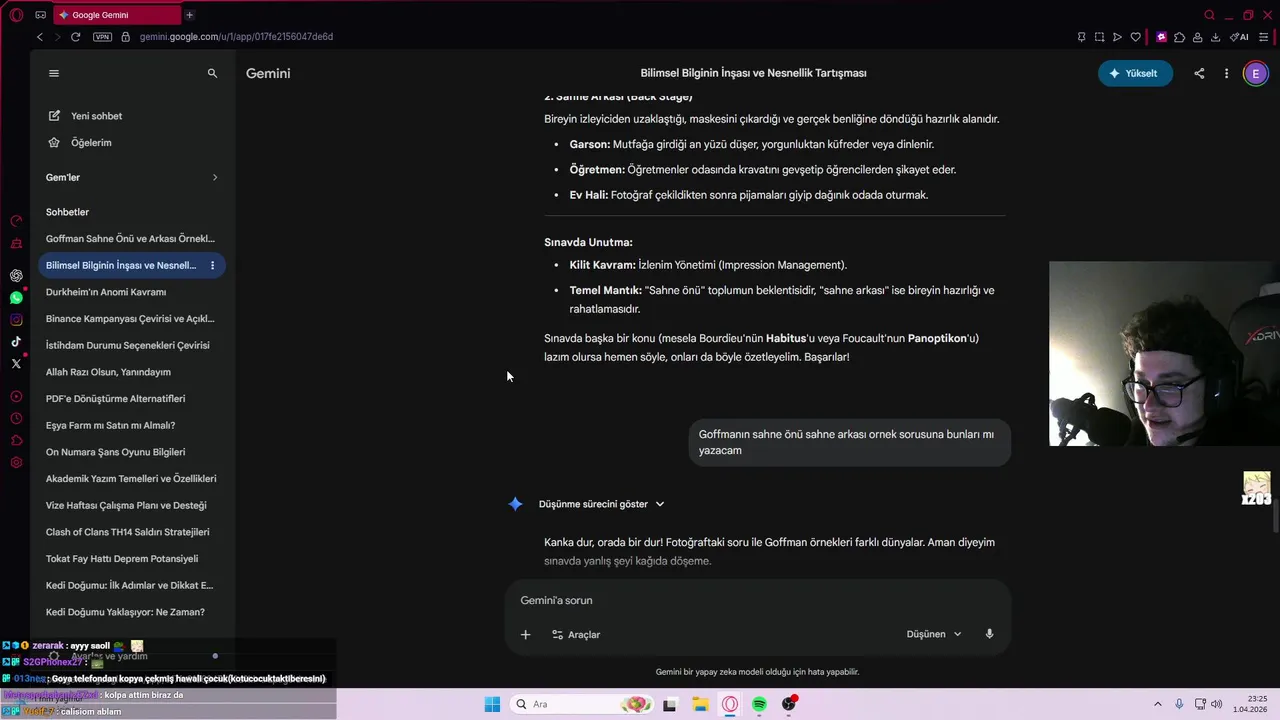Open the Araçlar tools menu
Image resolution: width=1280 pixels, height=720 pixels.
coord(576,634)
